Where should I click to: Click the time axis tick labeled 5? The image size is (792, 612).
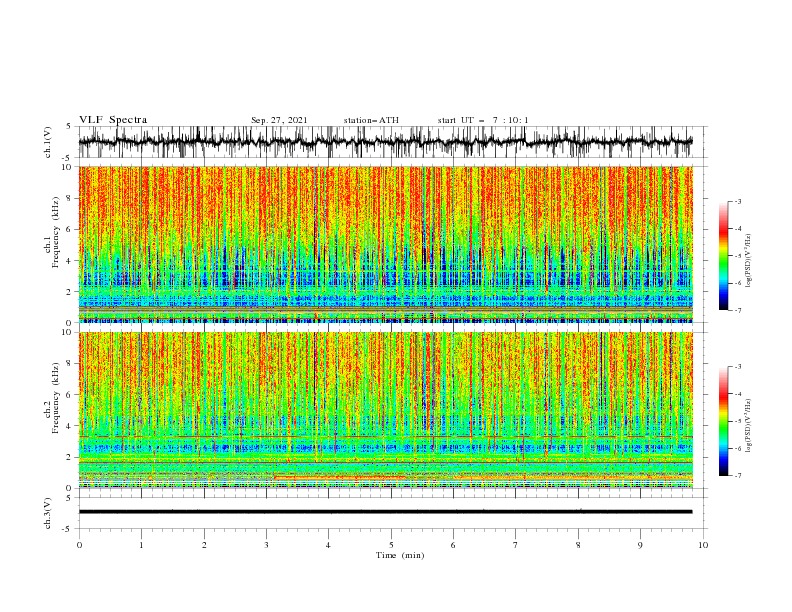click(x=391, y=545)
